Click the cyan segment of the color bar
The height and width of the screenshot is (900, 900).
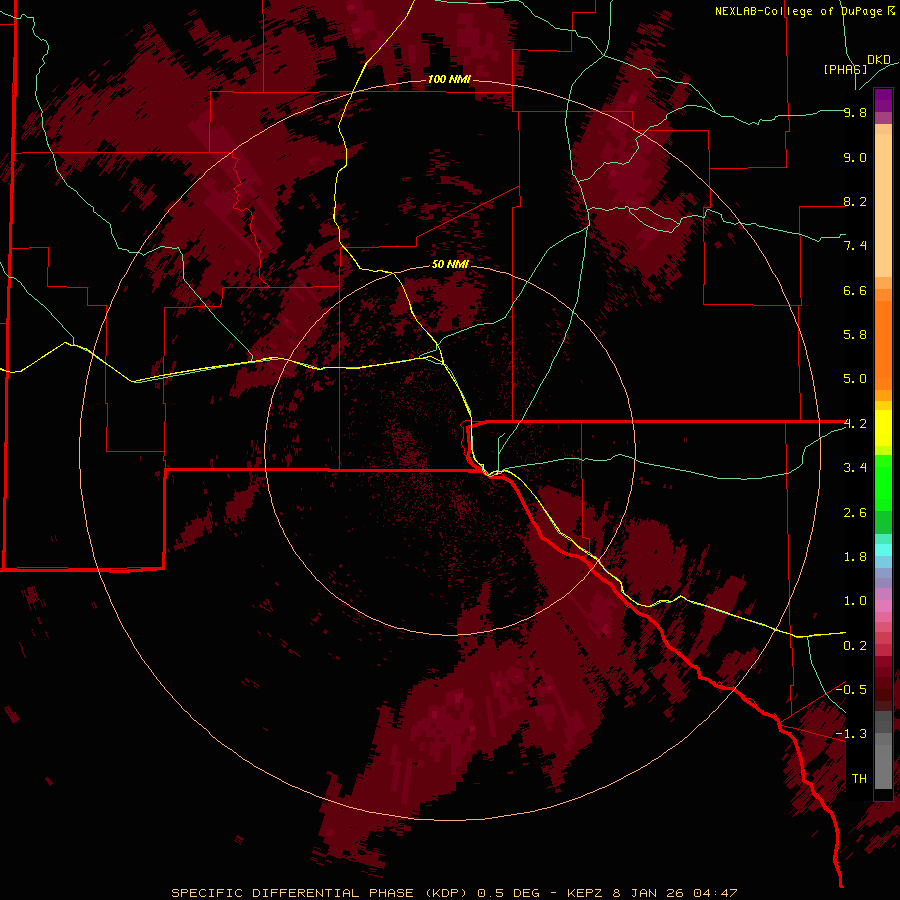tap(883, 550)
